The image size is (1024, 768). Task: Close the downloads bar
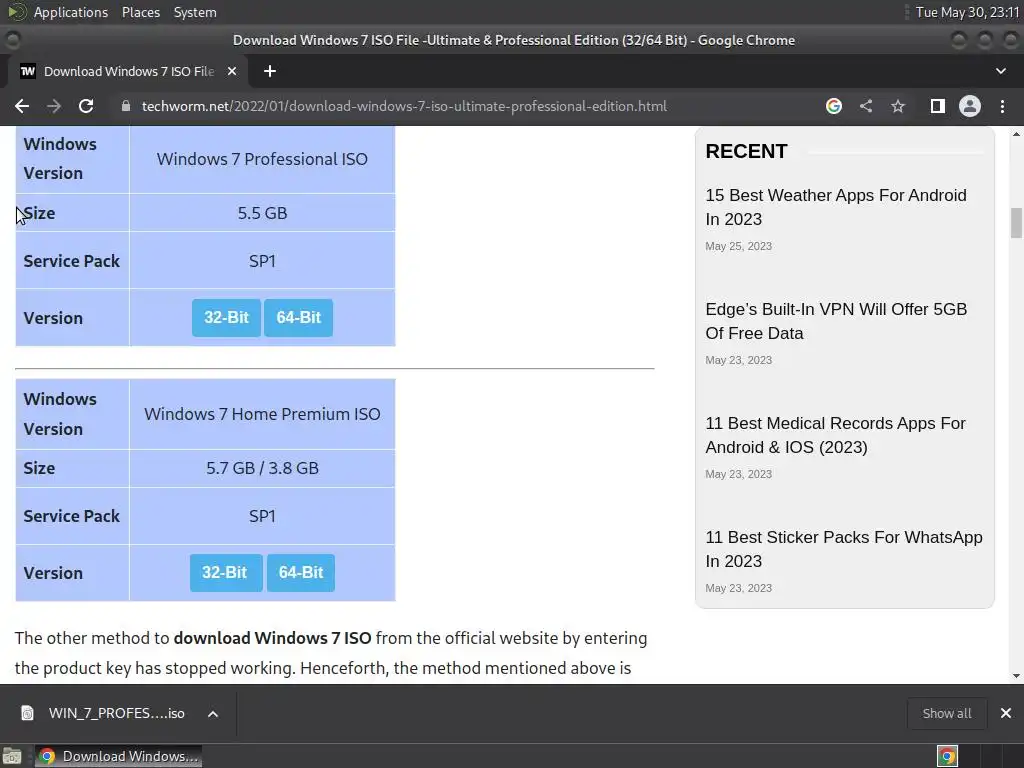[1006, 713]
